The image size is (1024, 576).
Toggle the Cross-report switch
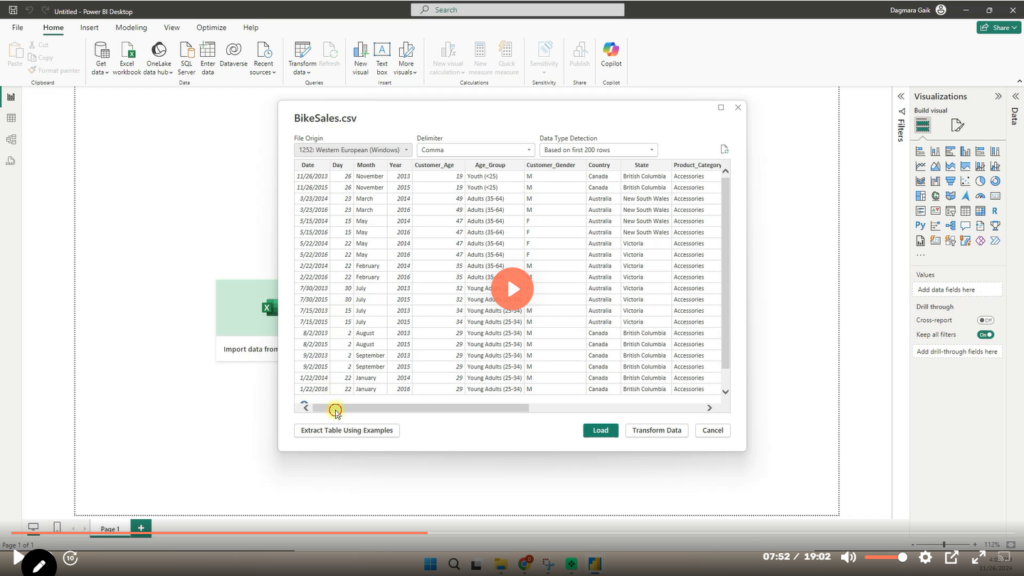pyautogui.click(x=985, y=321)
